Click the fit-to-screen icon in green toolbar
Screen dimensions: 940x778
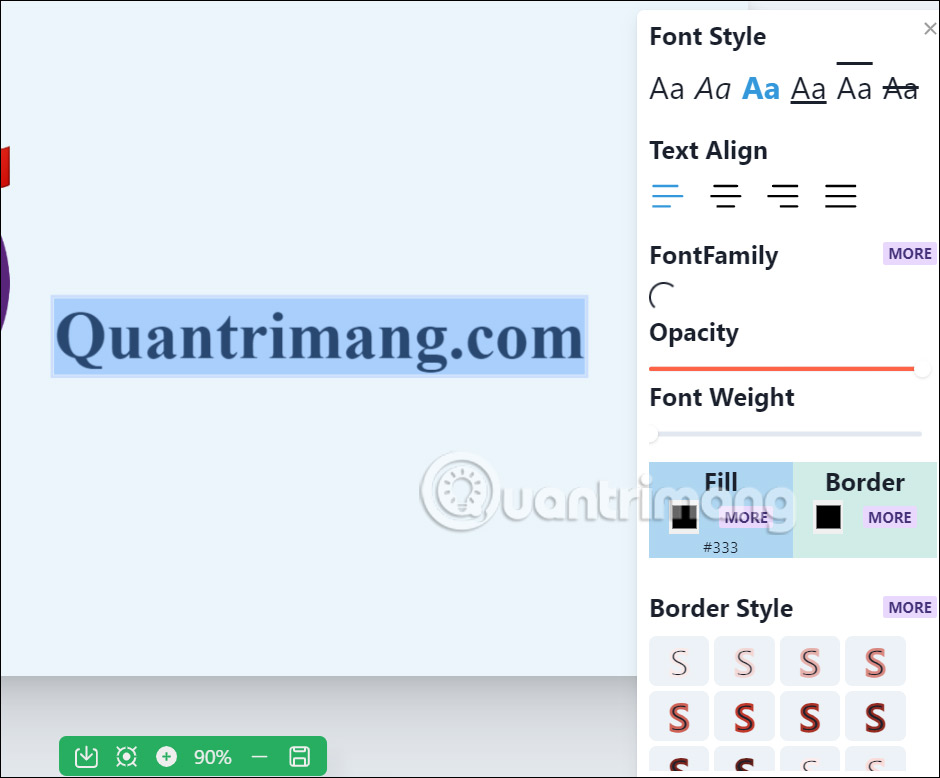(x=126, y=756)
